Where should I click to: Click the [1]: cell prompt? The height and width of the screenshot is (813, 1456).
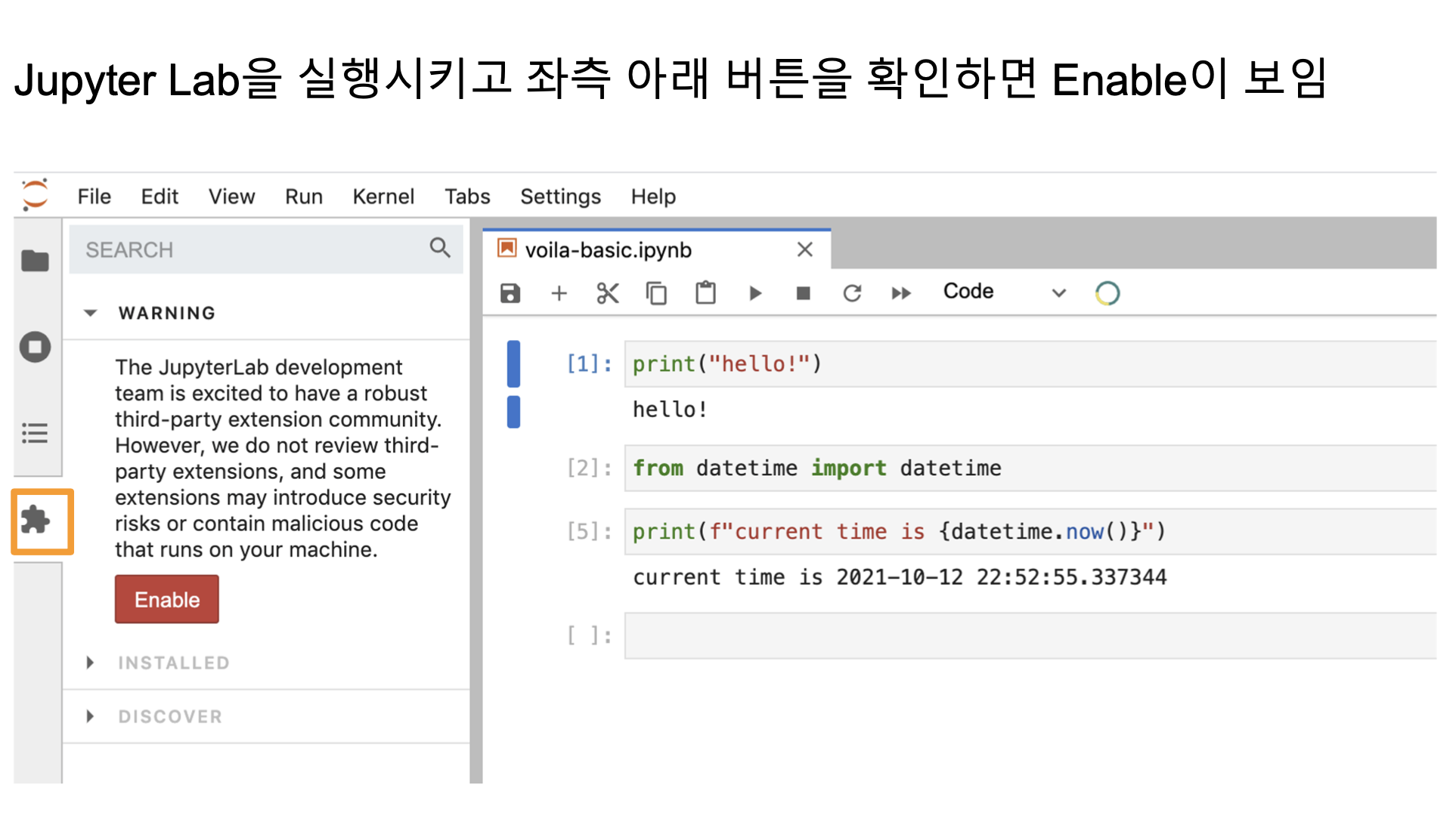pyautogui.click(x=590, y=364)
